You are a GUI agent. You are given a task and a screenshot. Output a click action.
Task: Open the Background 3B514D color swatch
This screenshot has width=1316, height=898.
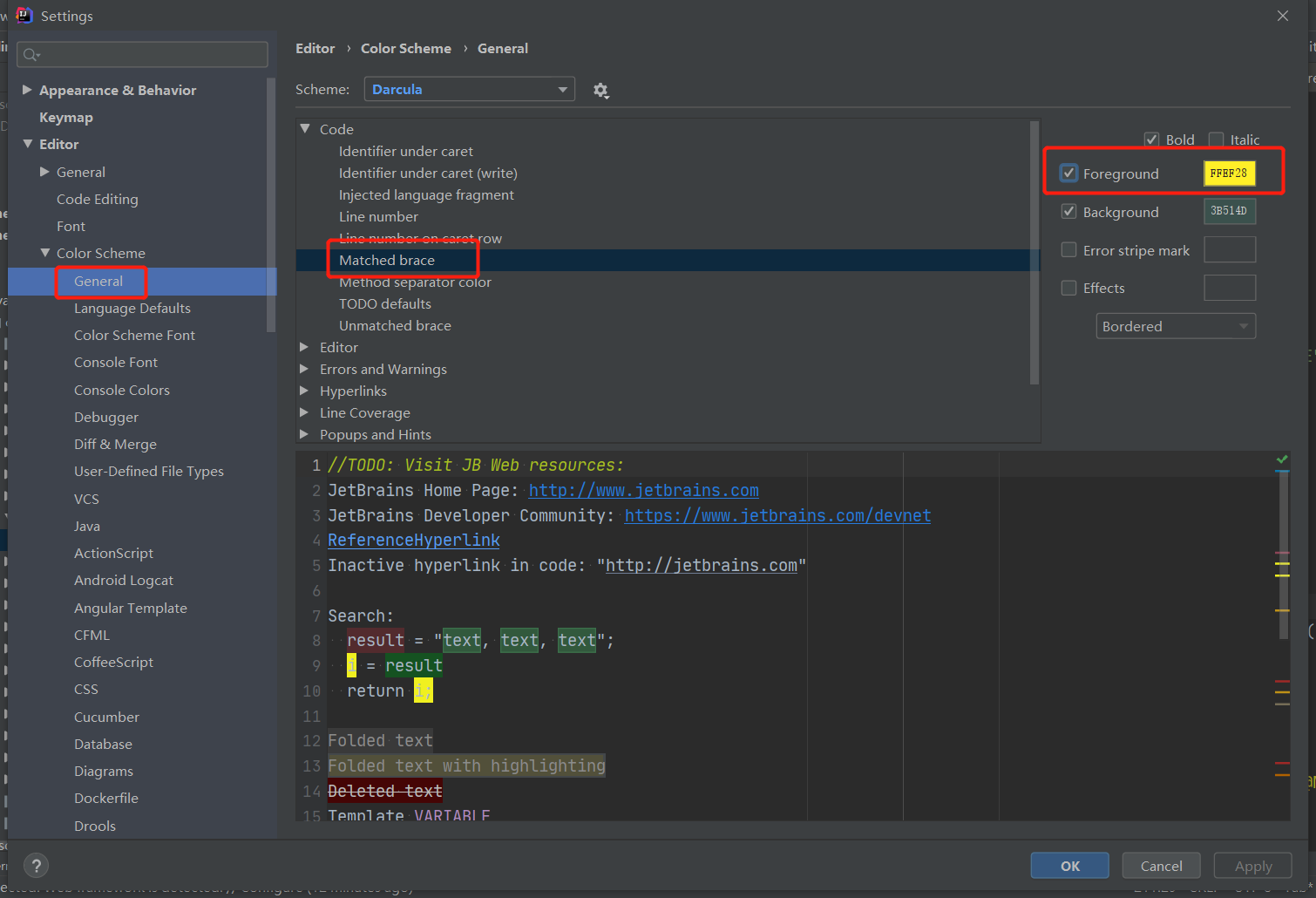point(1230,211)
